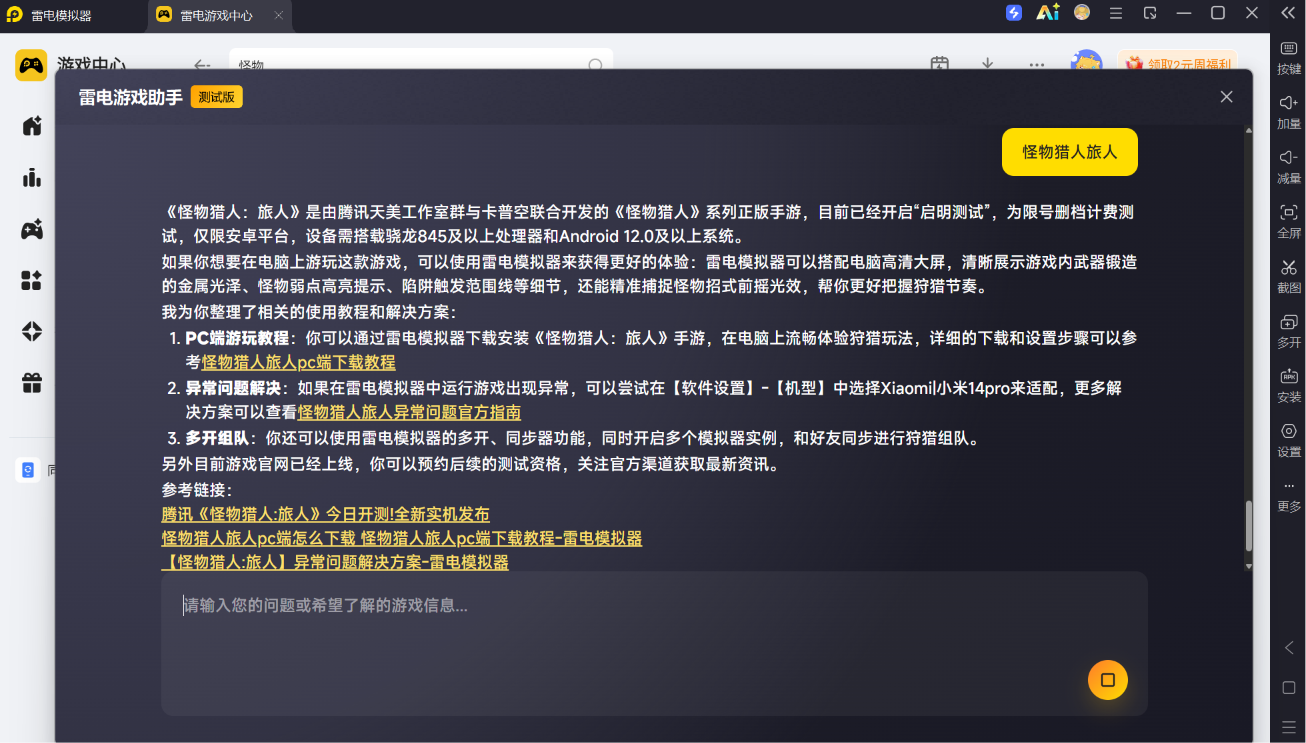Open the apps grid icon in the sidebar
This screenshot has height=743, width=1306.
(32, 280)
